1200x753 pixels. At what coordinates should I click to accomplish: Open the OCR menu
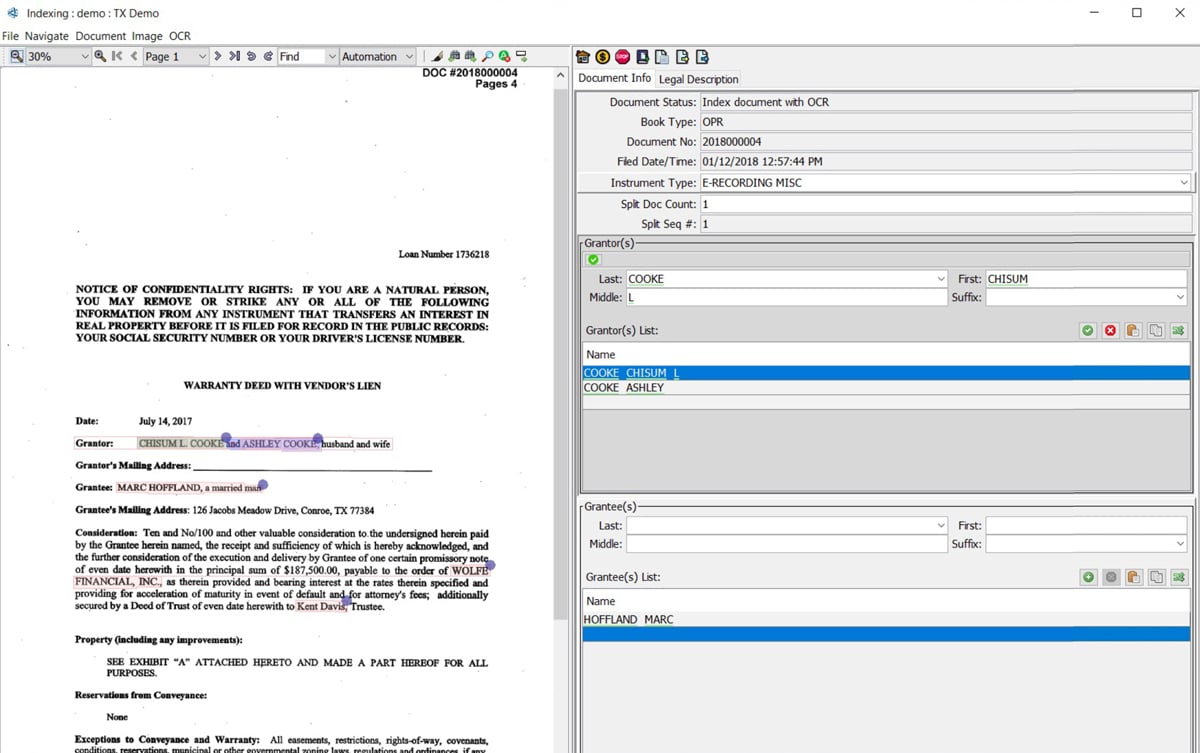[180, 36]
